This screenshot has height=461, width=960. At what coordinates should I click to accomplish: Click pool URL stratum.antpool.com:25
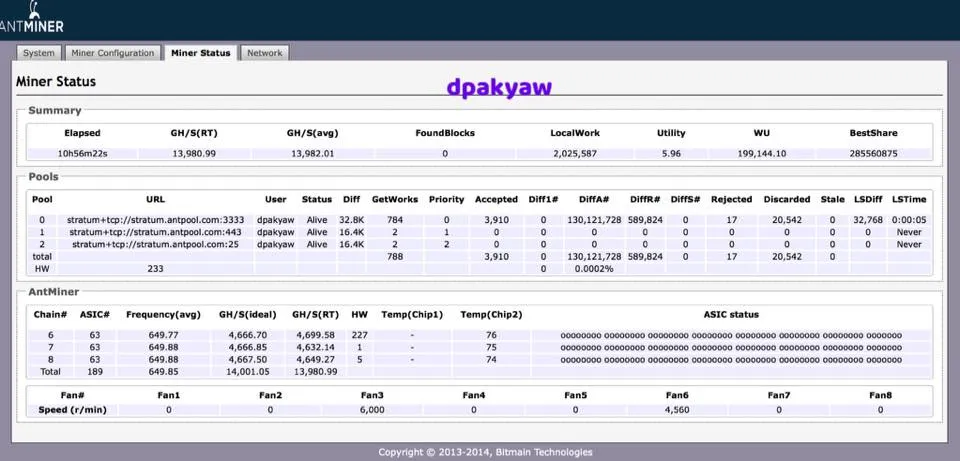156,244
